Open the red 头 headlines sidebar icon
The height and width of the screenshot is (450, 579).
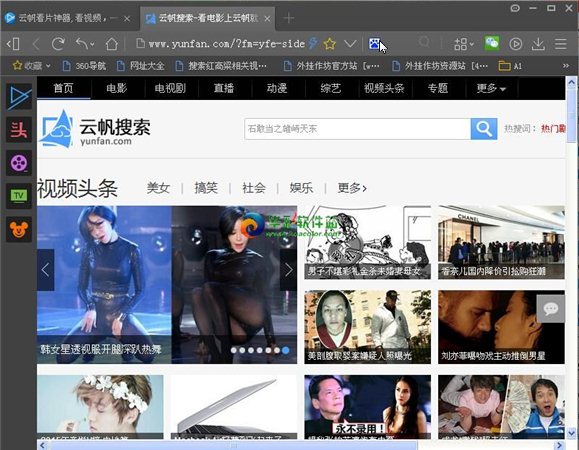pyautogui.click(x=19, y=130)
